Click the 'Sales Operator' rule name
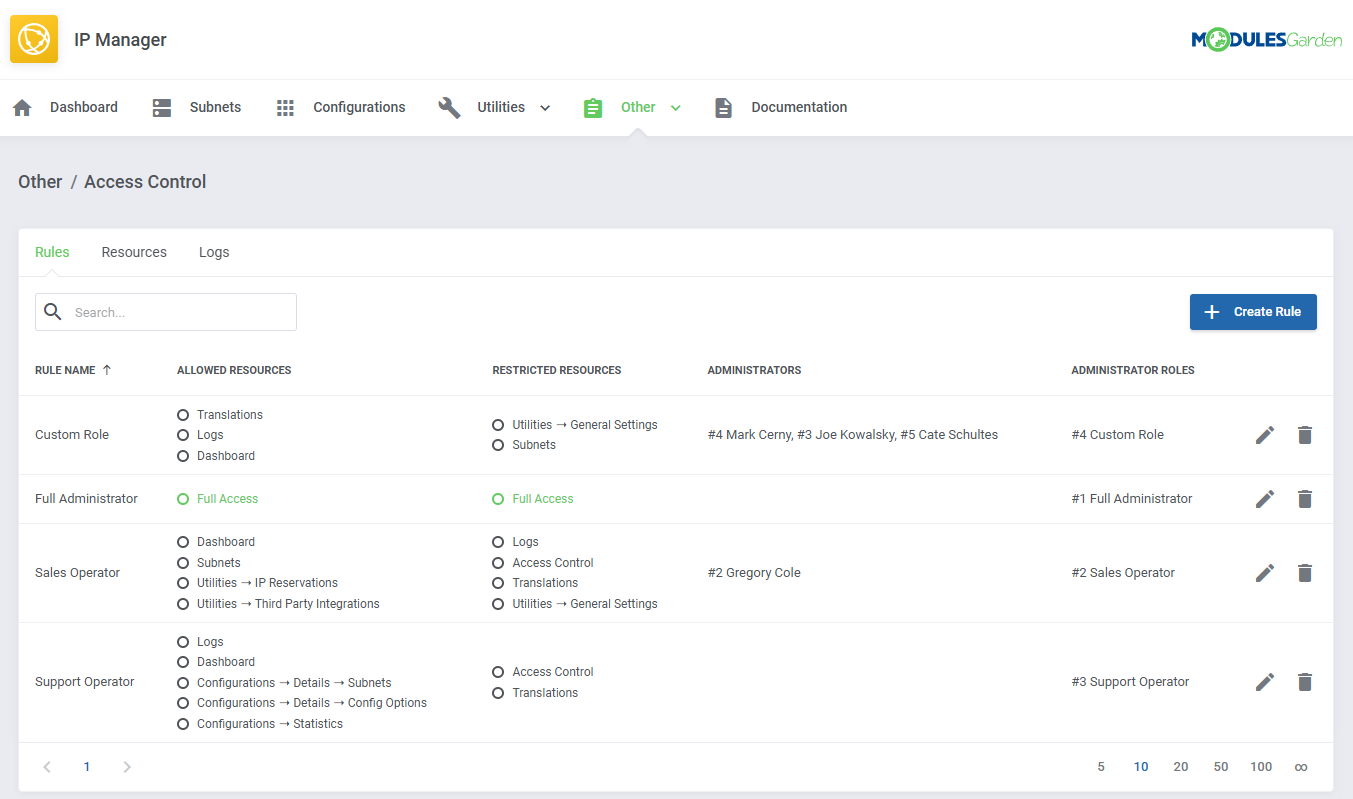Viewport: 1353px width, 799px height. [77, 573]
